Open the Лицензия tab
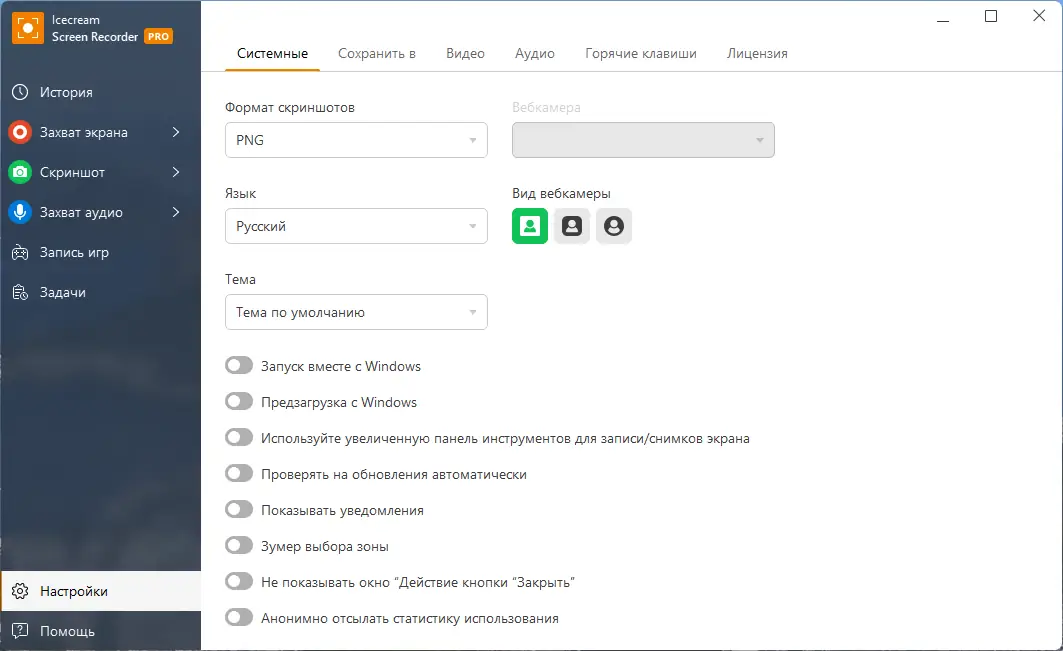This screenshot has height=651, width=1063. [x=757, y=54]
